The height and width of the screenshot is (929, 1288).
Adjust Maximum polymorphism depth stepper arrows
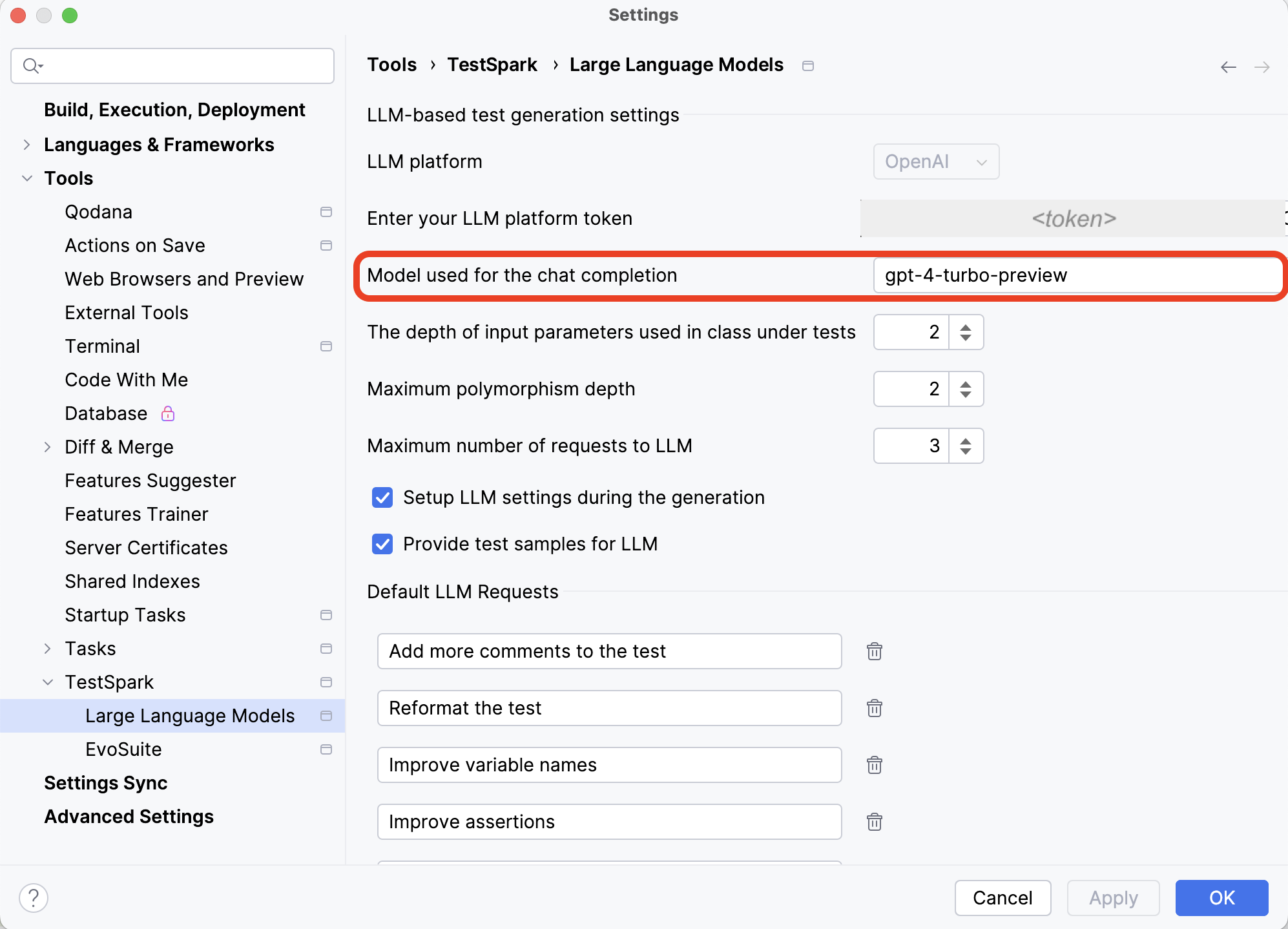coord(966,389)
